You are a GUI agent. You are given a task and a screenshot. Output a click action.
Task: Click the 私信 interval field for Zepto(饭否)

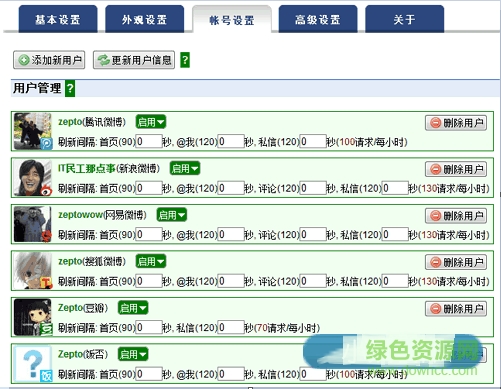313,374
